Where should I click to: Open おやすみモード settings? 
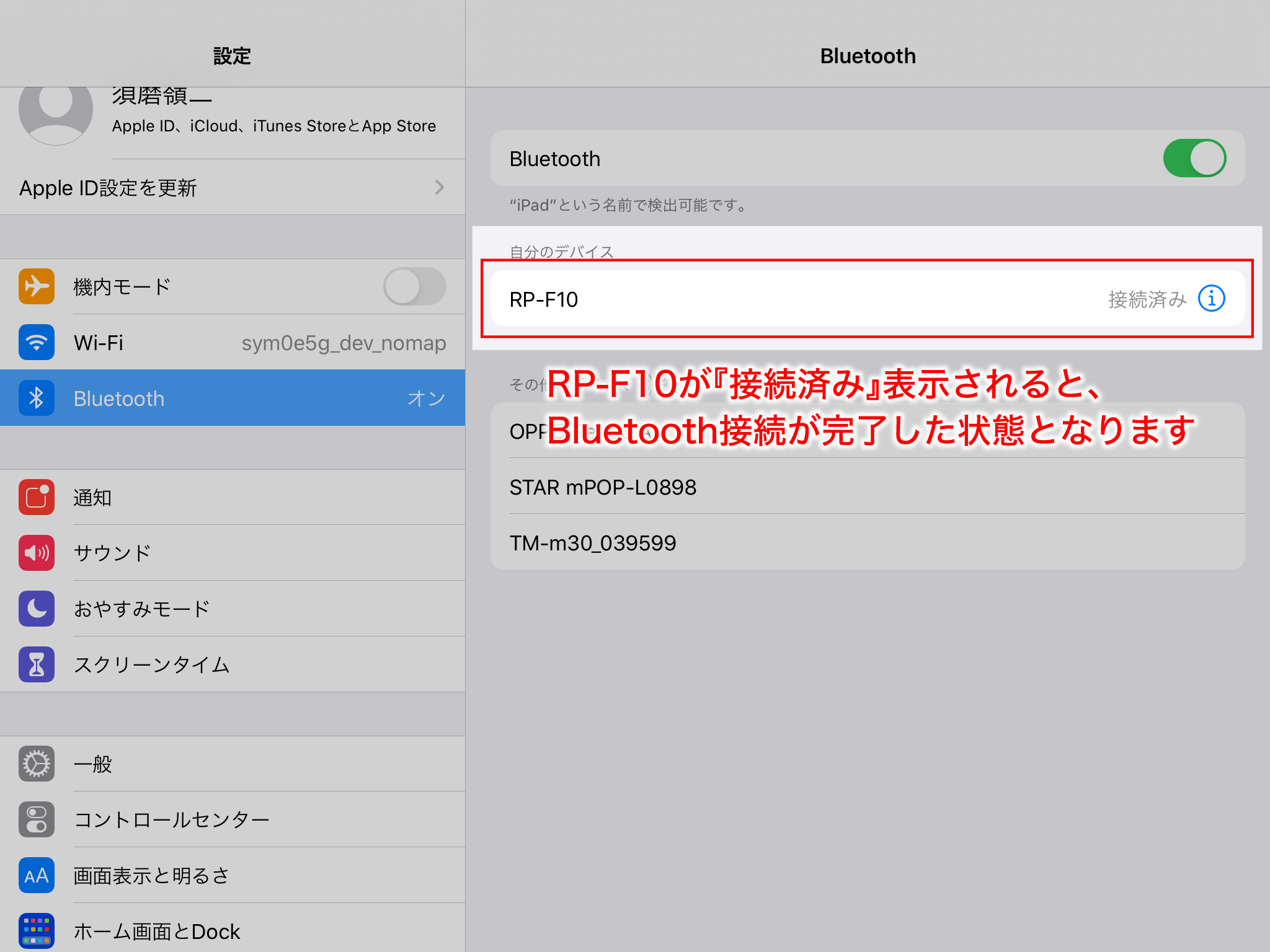point(233,609)
